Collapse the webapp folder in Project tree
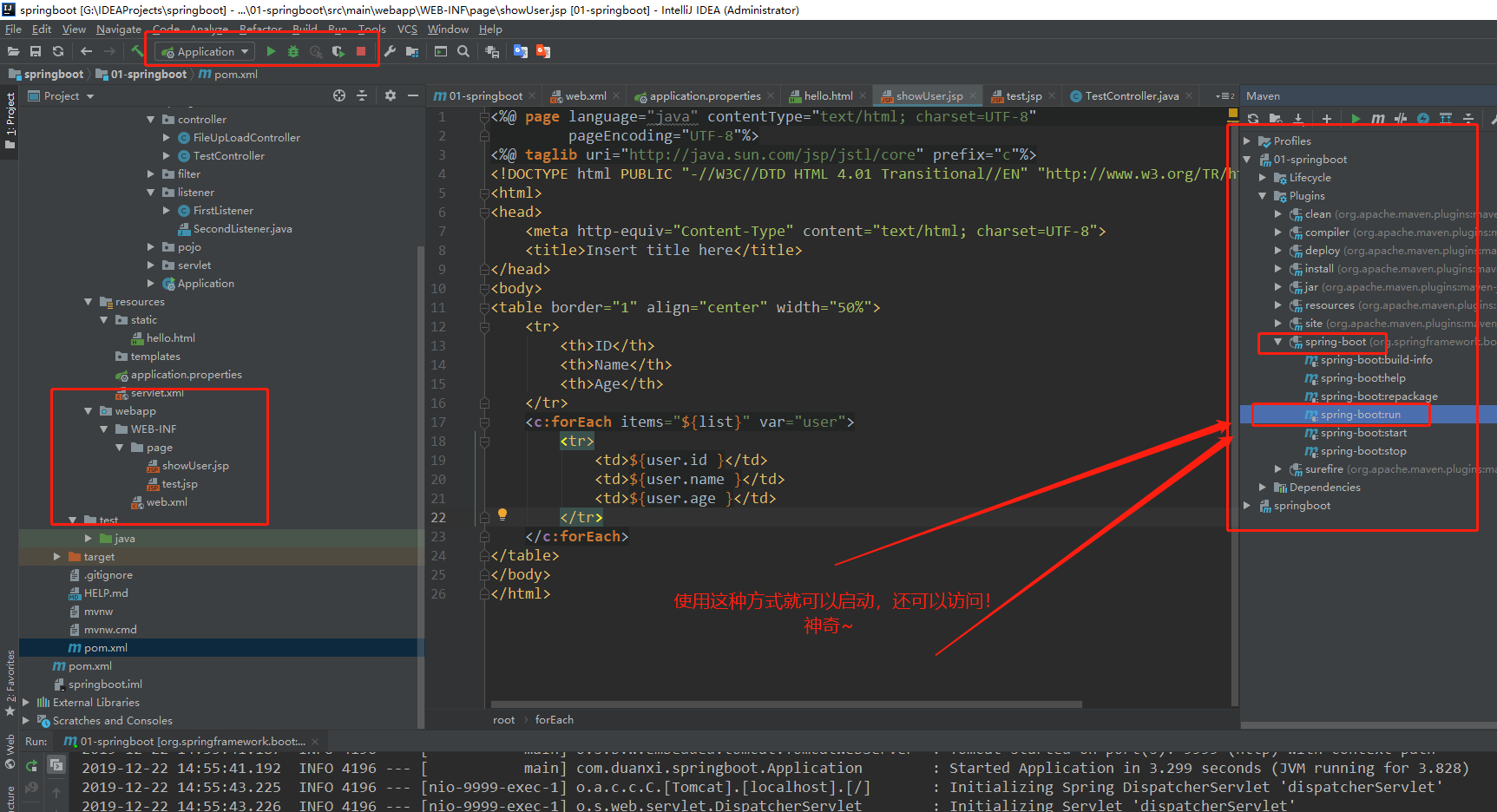 [89, 411]
